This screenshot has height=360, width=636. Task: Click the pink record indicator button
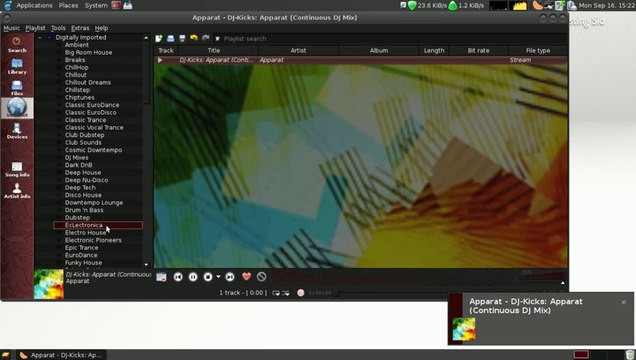(301, 293)
